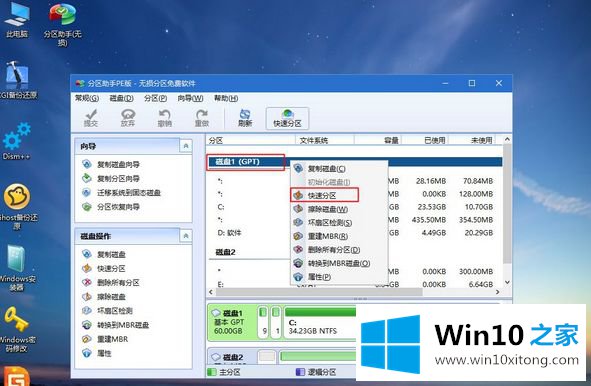The height and width of the screenshot is (386, 591).
Task: Click the 分区助手PE版 title bar app icon
Action: pyautogui.click(x=80, y=83)
